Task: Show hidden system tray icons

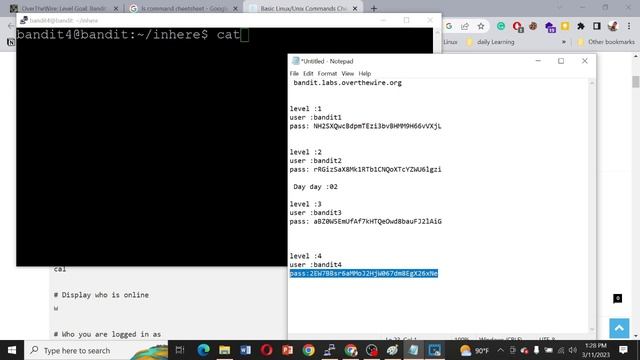Action: pos(500,350)
